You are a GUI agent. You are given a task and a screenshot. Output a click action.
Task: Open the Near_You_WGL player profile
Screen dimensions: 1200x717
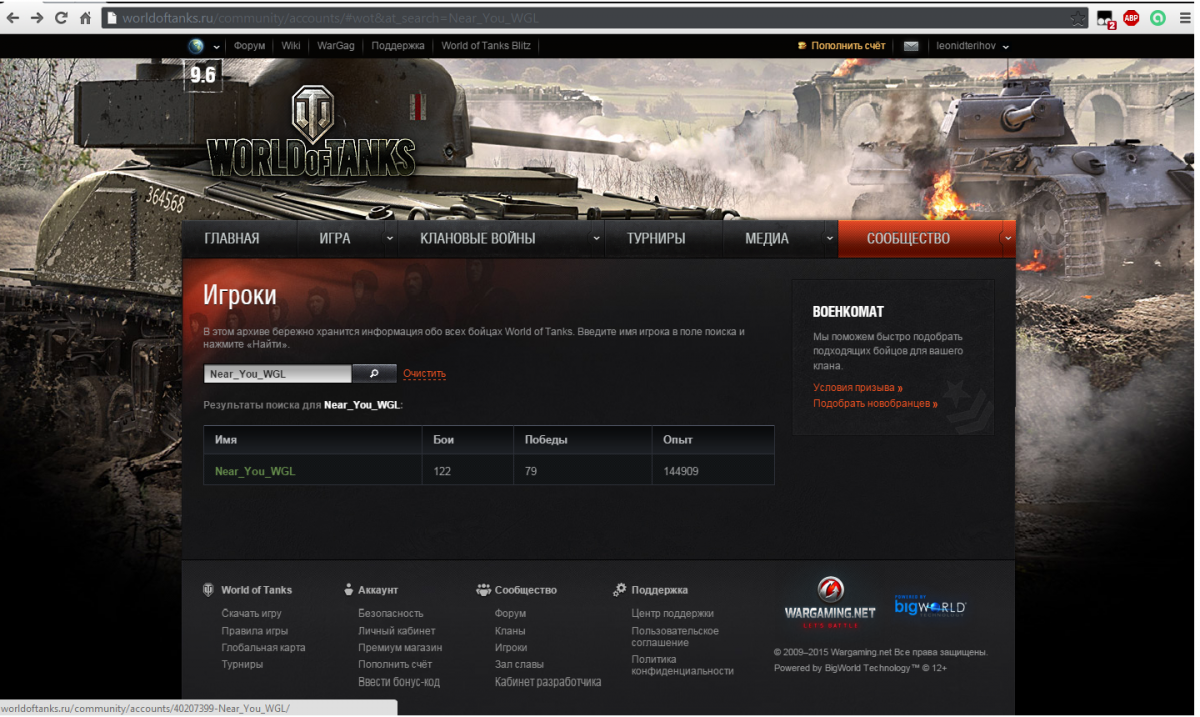tap(255, 471)
